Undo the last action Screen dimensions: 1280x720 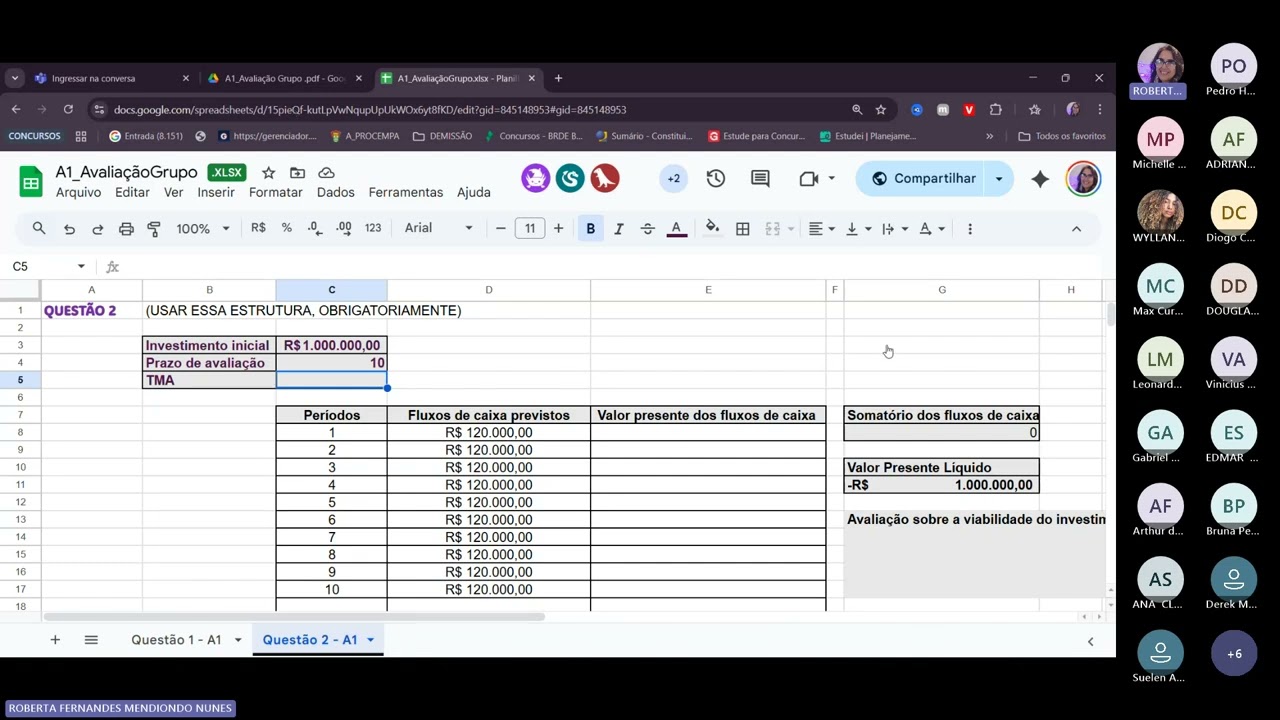[x=69, y=229]
